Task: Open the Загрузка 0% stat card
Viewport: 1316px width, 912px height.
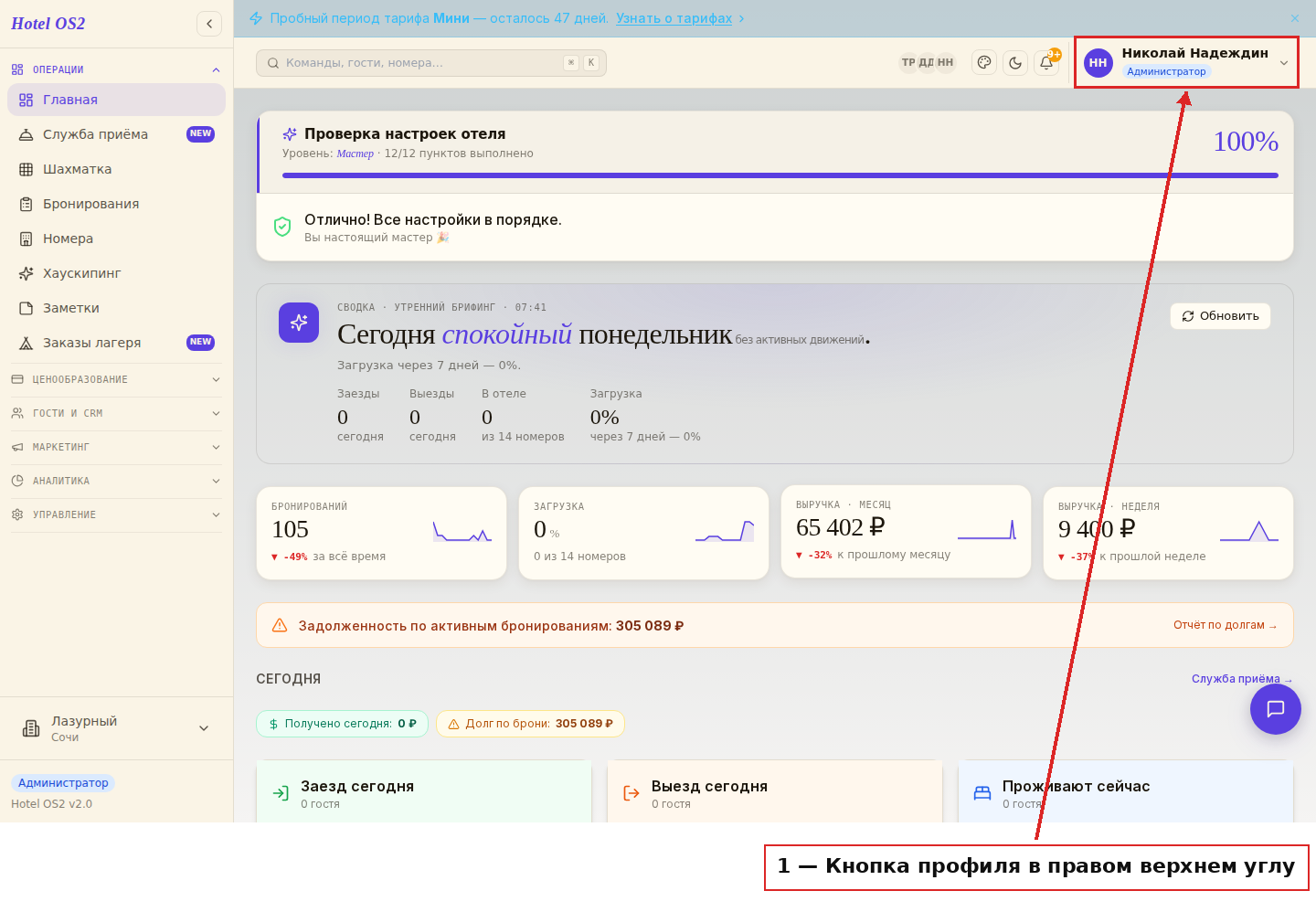Action: (644, 533)
